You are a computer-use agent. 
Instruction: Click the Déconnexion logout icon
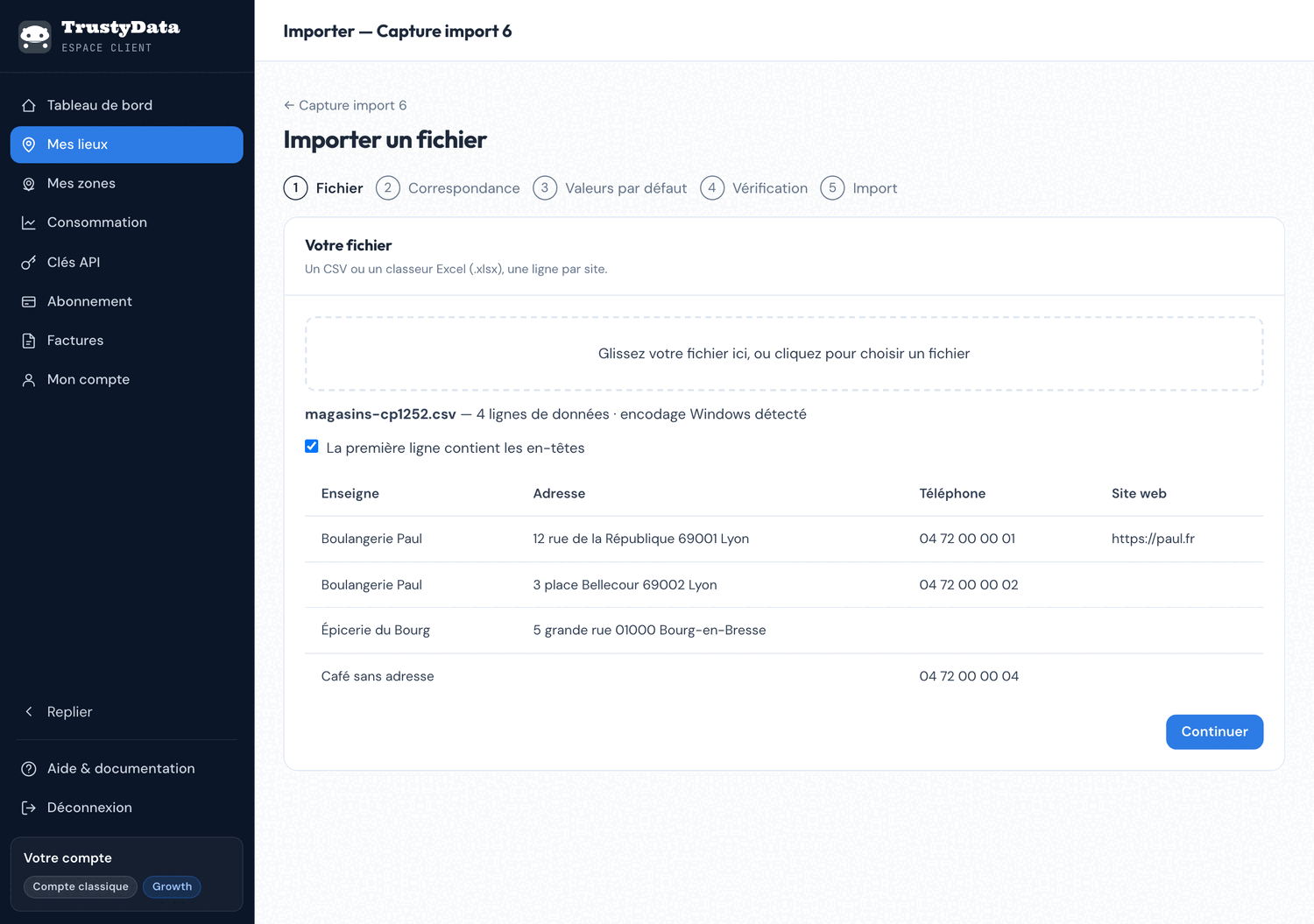(x=29, y=808)
